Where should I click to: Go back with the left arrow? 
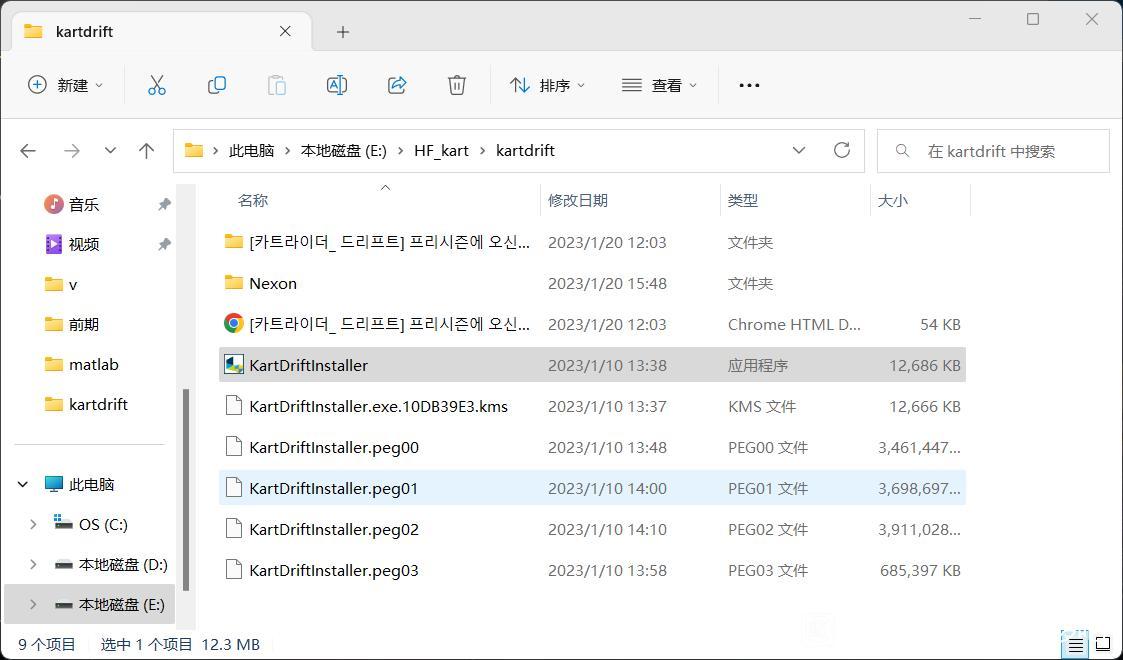coord(28,151)
